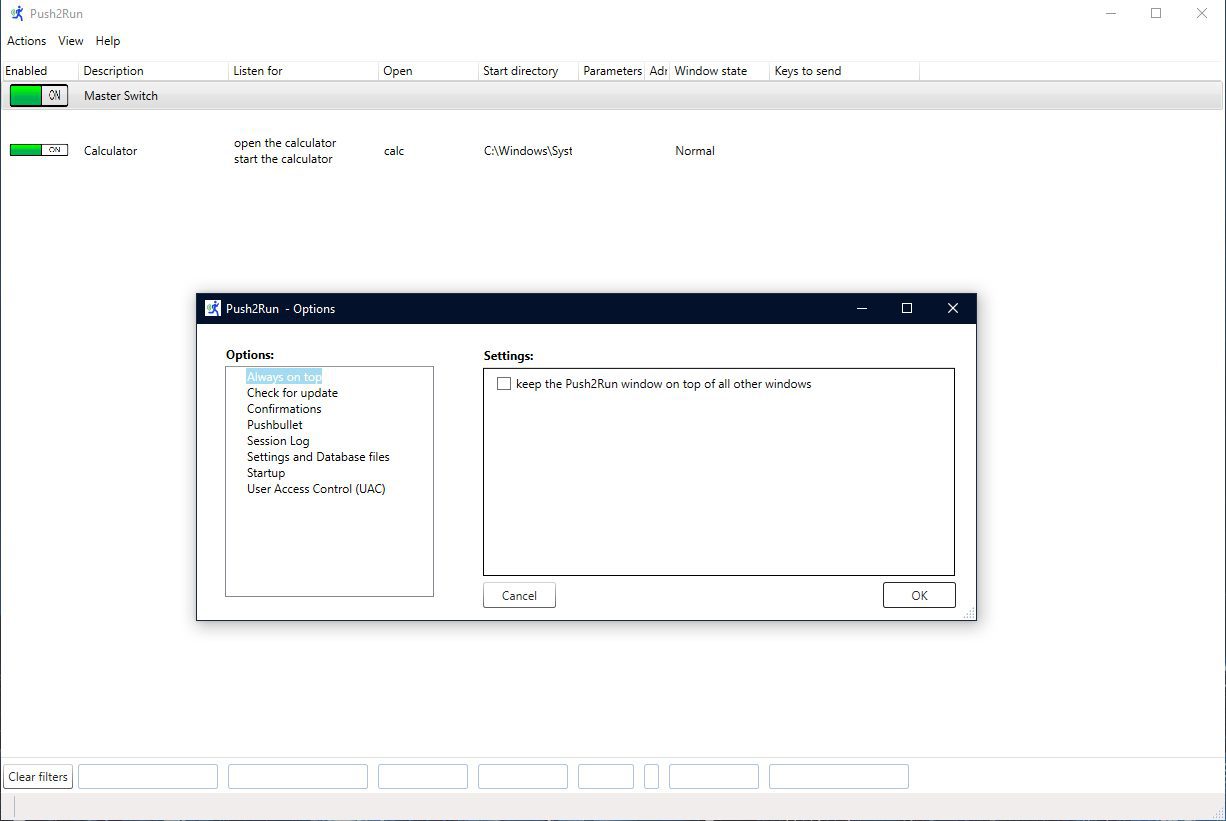Open the View menu
The height and width of the screenshot is (821, 1226).
pos(71,41)
